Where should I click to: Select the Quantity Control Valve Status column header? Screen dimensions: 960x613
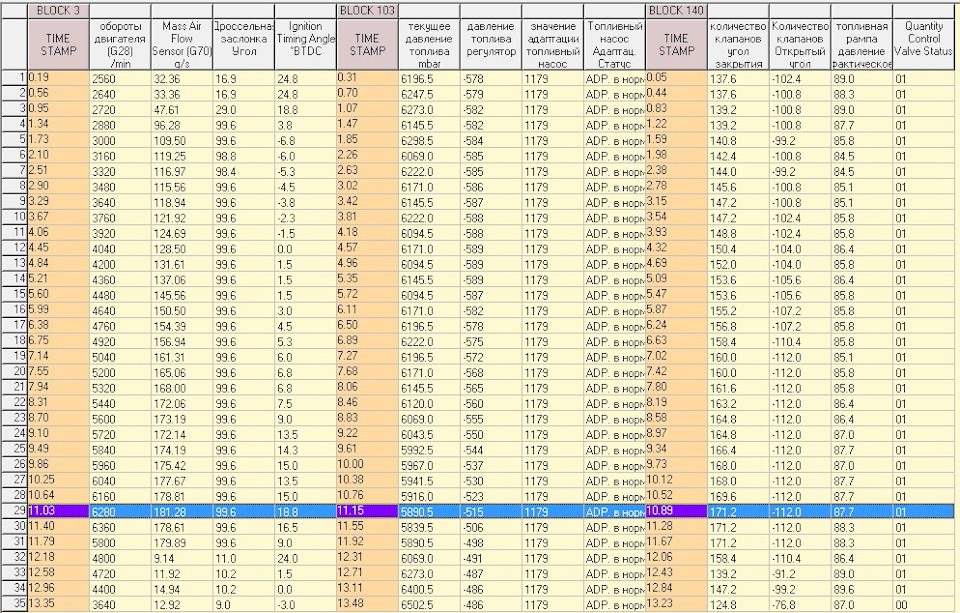(924, 44)
